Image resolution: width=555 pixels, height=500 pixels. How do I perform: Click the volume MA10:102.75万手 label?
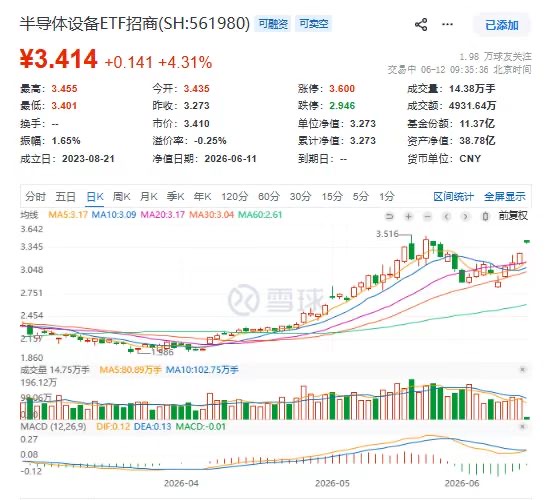click(x=202, y=370)
